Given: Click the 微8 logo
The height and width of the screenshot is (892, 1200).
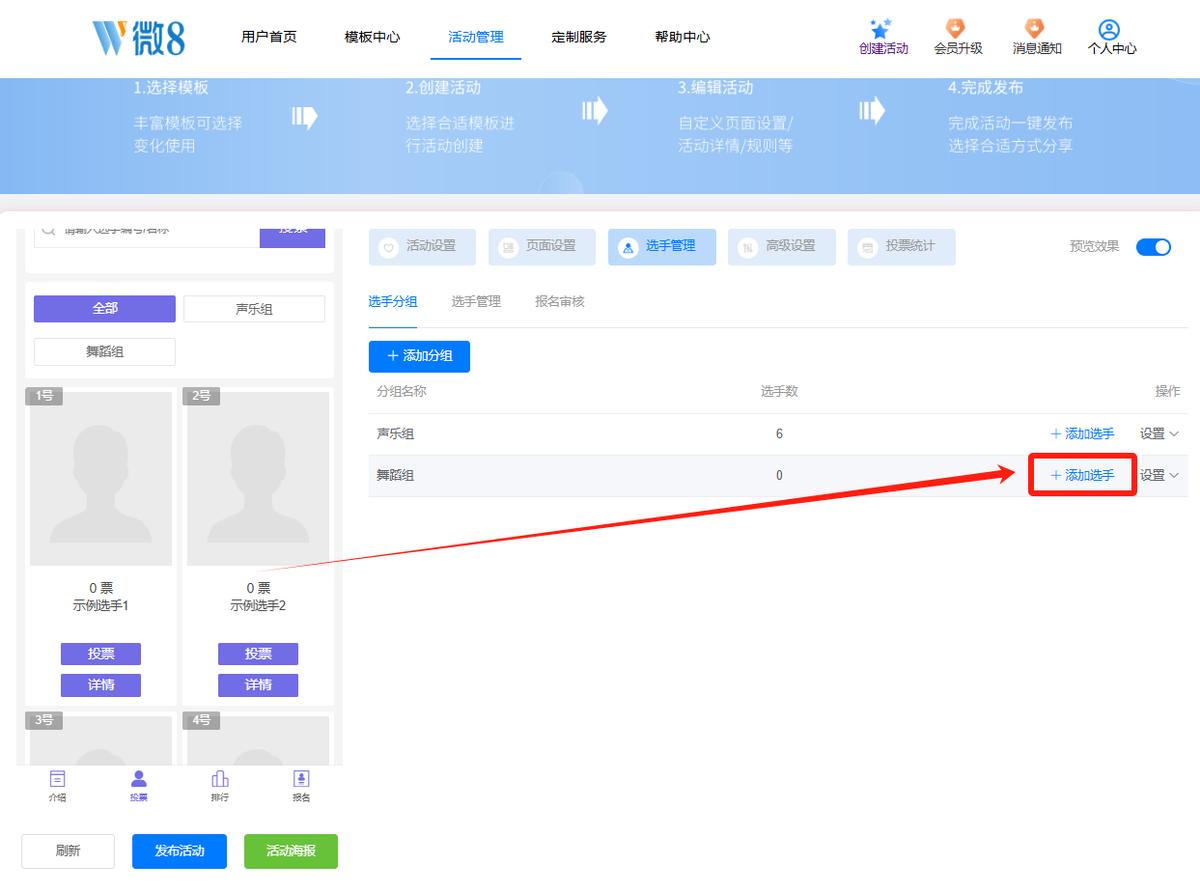Looking at the screenshot, I should point(139,36).
